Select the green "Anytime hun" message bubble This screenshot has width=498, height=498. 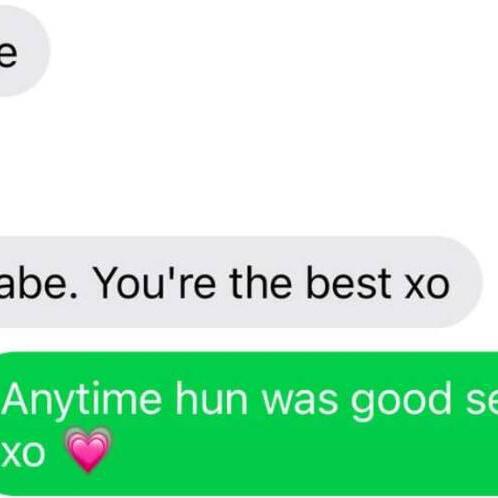click(x=249, y=424)
